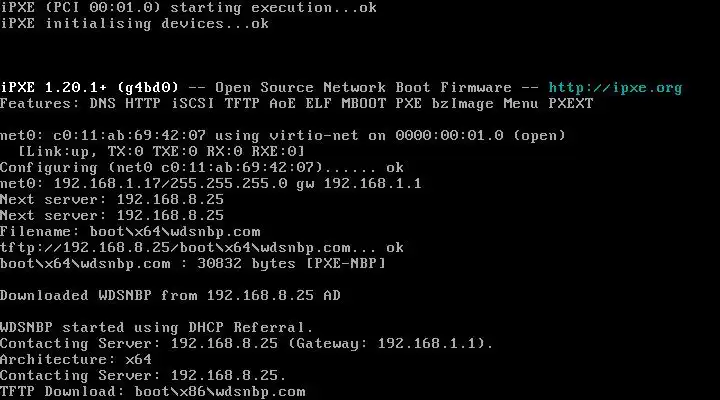Image resolution: width=720 pixels, height=400 pixels.
Task: Click the second Next server line
Action: click(x=112, y=215)
